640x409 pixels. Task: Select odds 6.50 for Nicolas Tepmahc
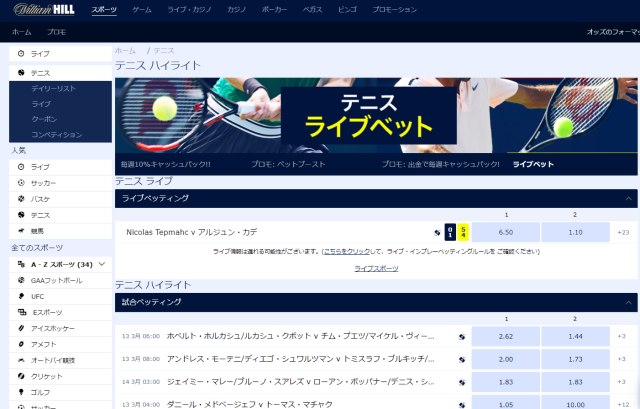pyautogui.click(x=505, y=232)
